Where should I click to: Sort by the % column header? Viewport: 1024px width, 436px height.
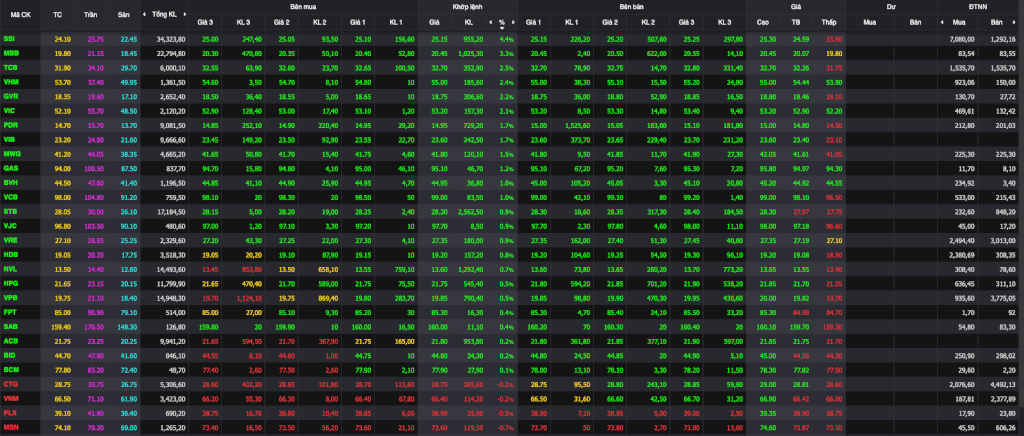(x=502, y=22)
